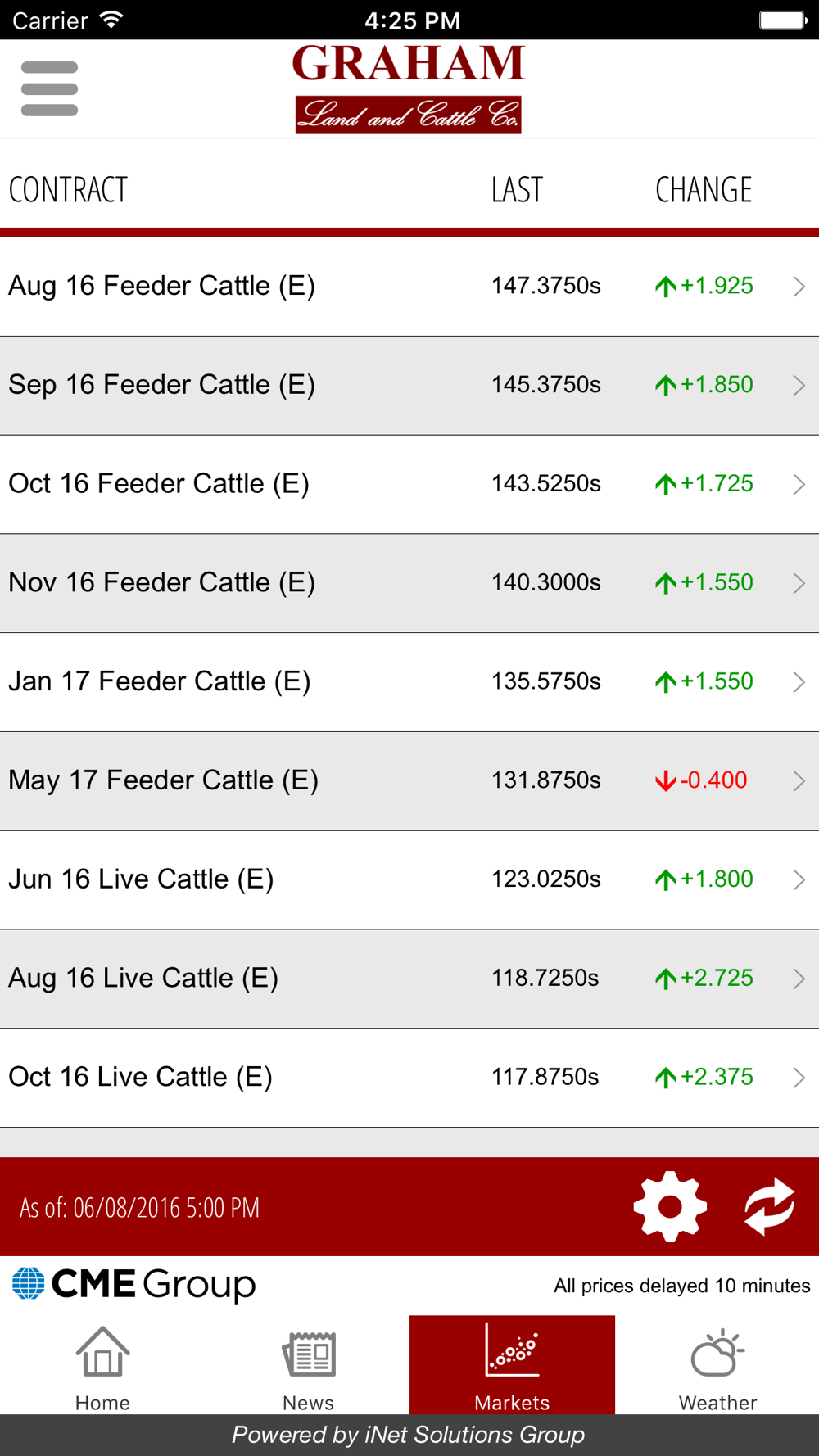Open market settings gear

click(x=670, y=1206)
